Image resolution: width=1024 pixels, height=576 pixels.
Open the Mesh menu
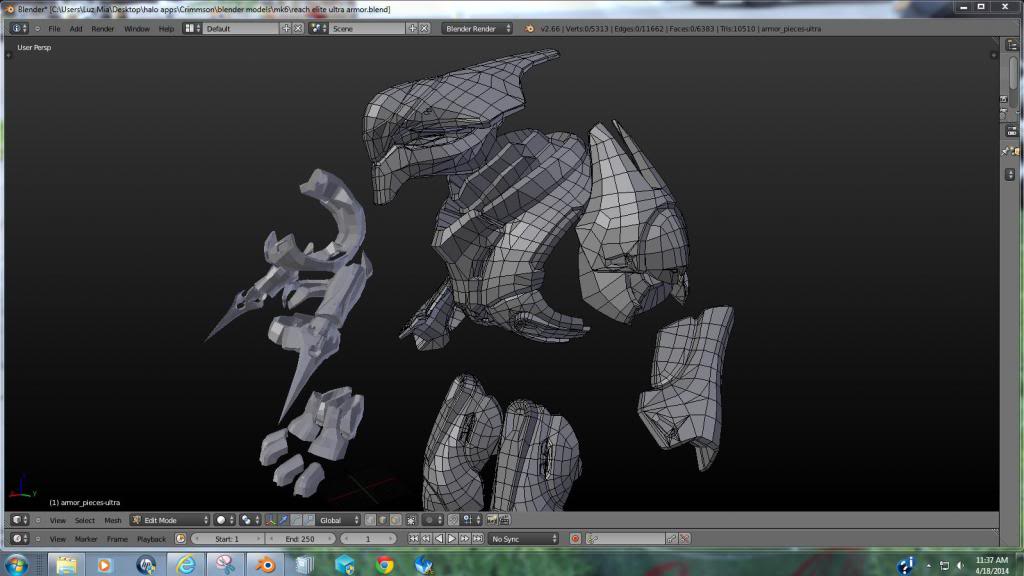click(112, 520)
